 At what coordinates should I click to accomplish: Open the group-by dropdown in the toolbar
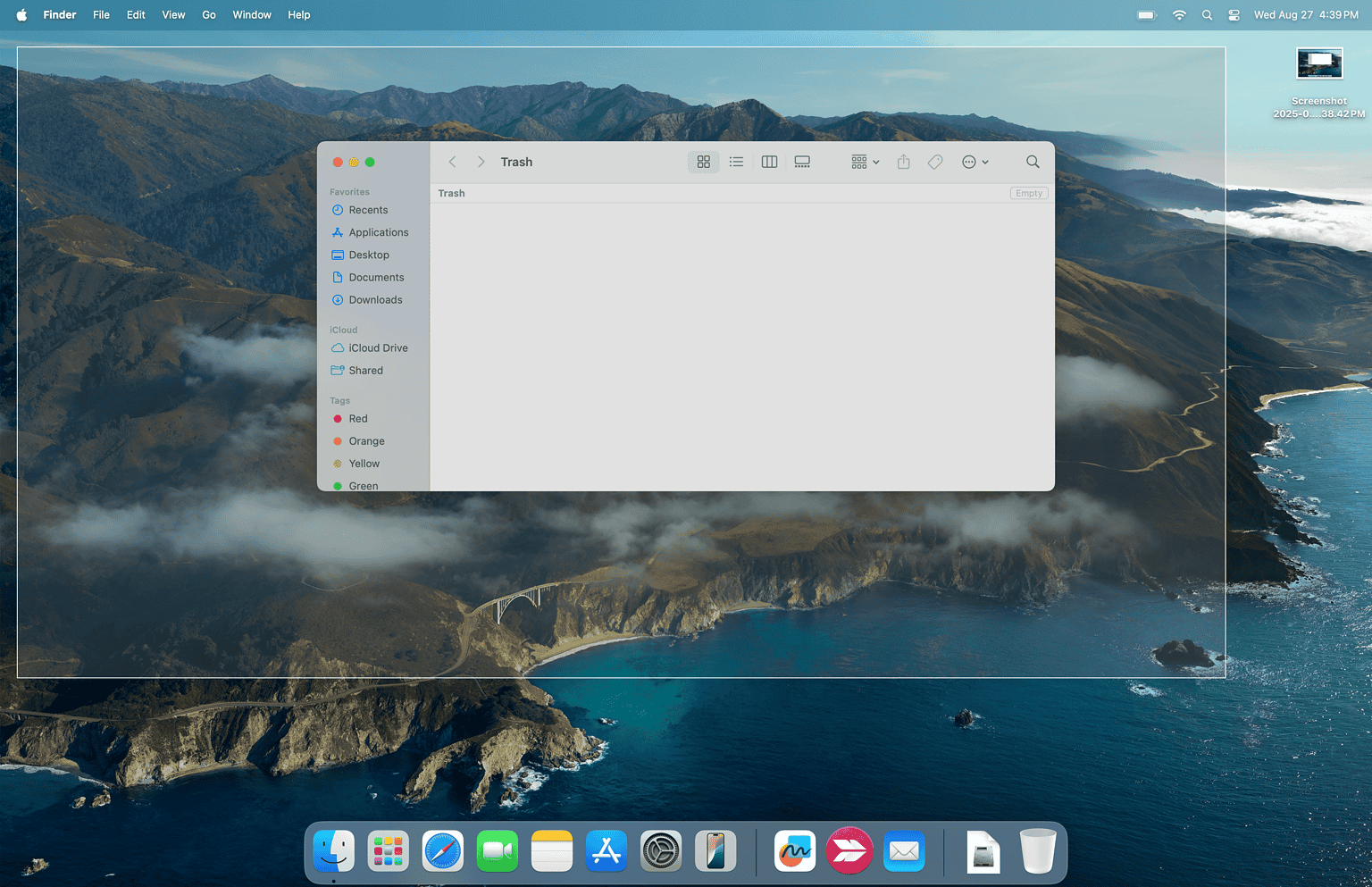863,162
